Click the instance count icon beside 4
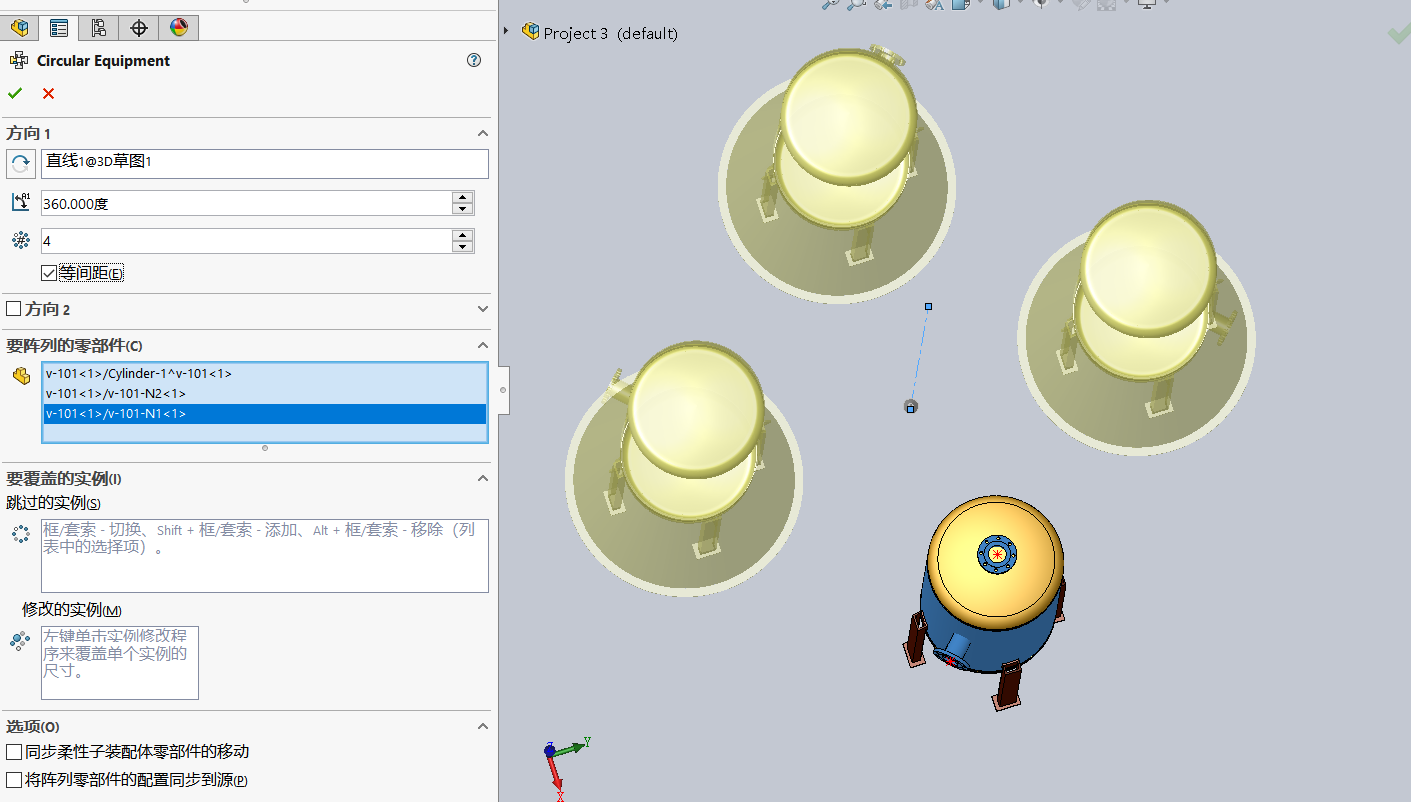The width and height of the screenshot is (1411, 802). point(20,241)
